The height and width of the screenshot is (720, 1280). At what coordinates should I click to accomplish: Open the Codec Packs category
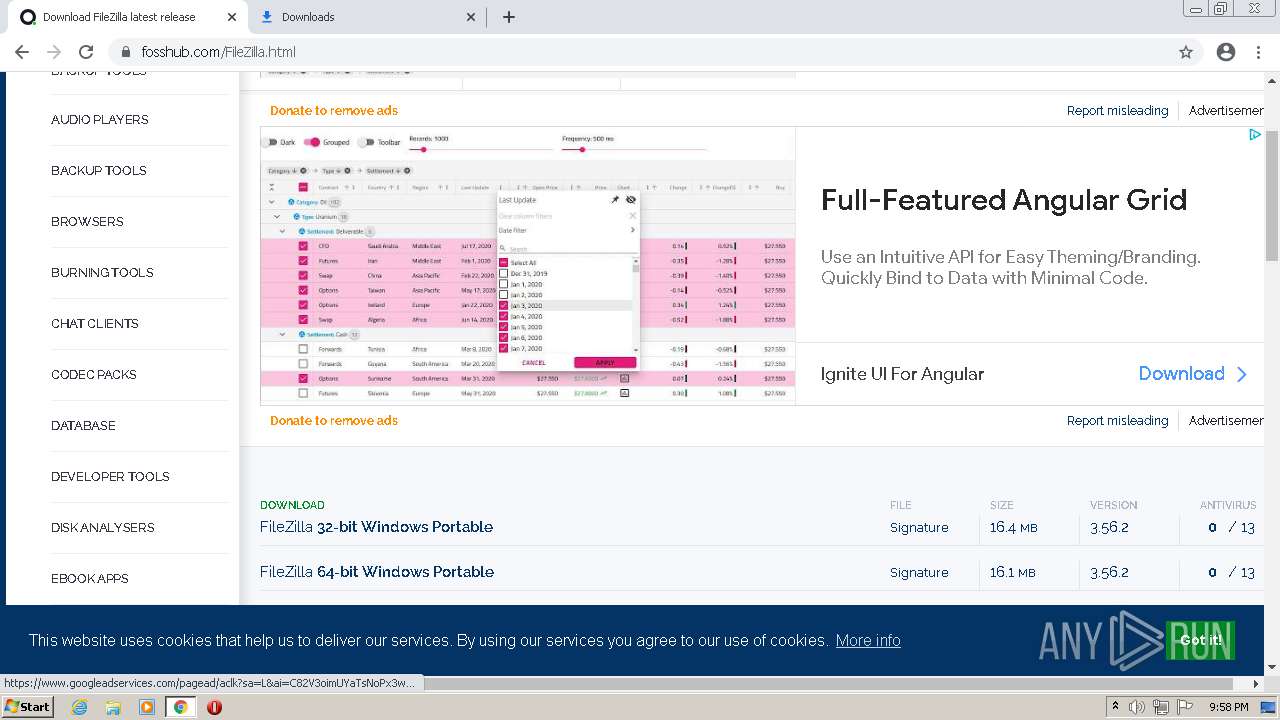click(x=94, y=374)
